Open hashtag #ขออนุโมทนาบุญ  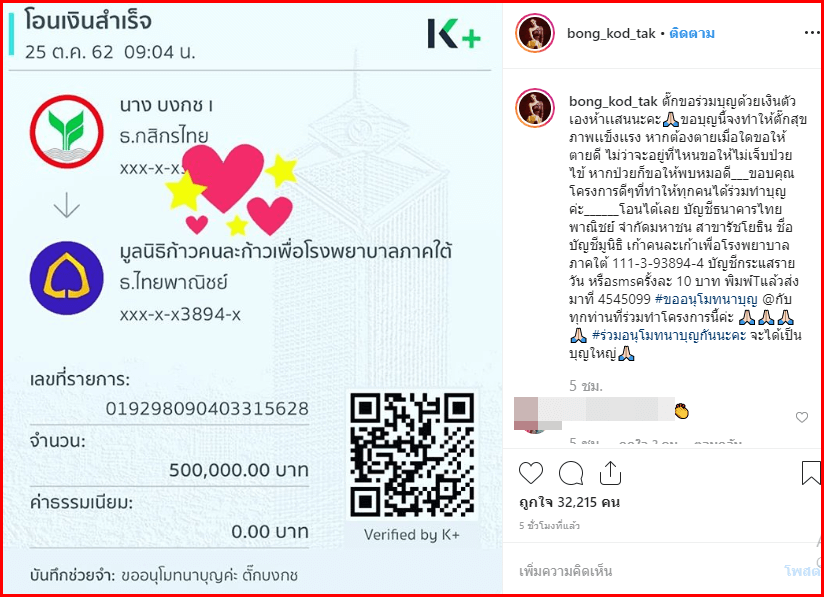(x=706, y=300)
